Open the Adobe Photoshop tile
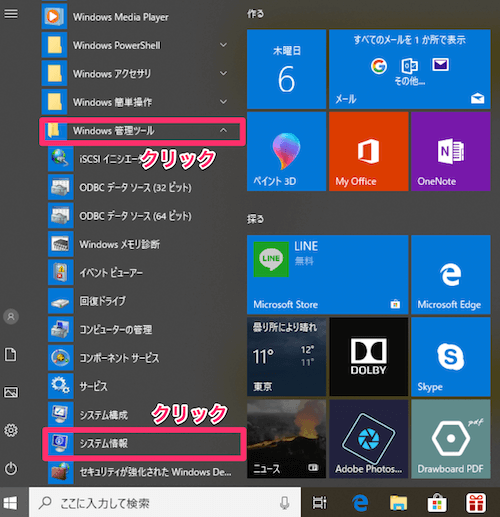 click(x=369, y=439)
